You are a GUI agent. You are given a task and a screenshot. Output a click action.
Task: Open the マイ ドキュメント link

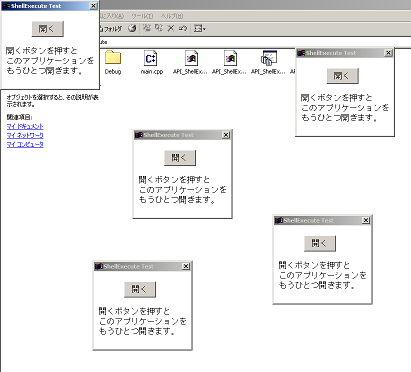[25, 126]
